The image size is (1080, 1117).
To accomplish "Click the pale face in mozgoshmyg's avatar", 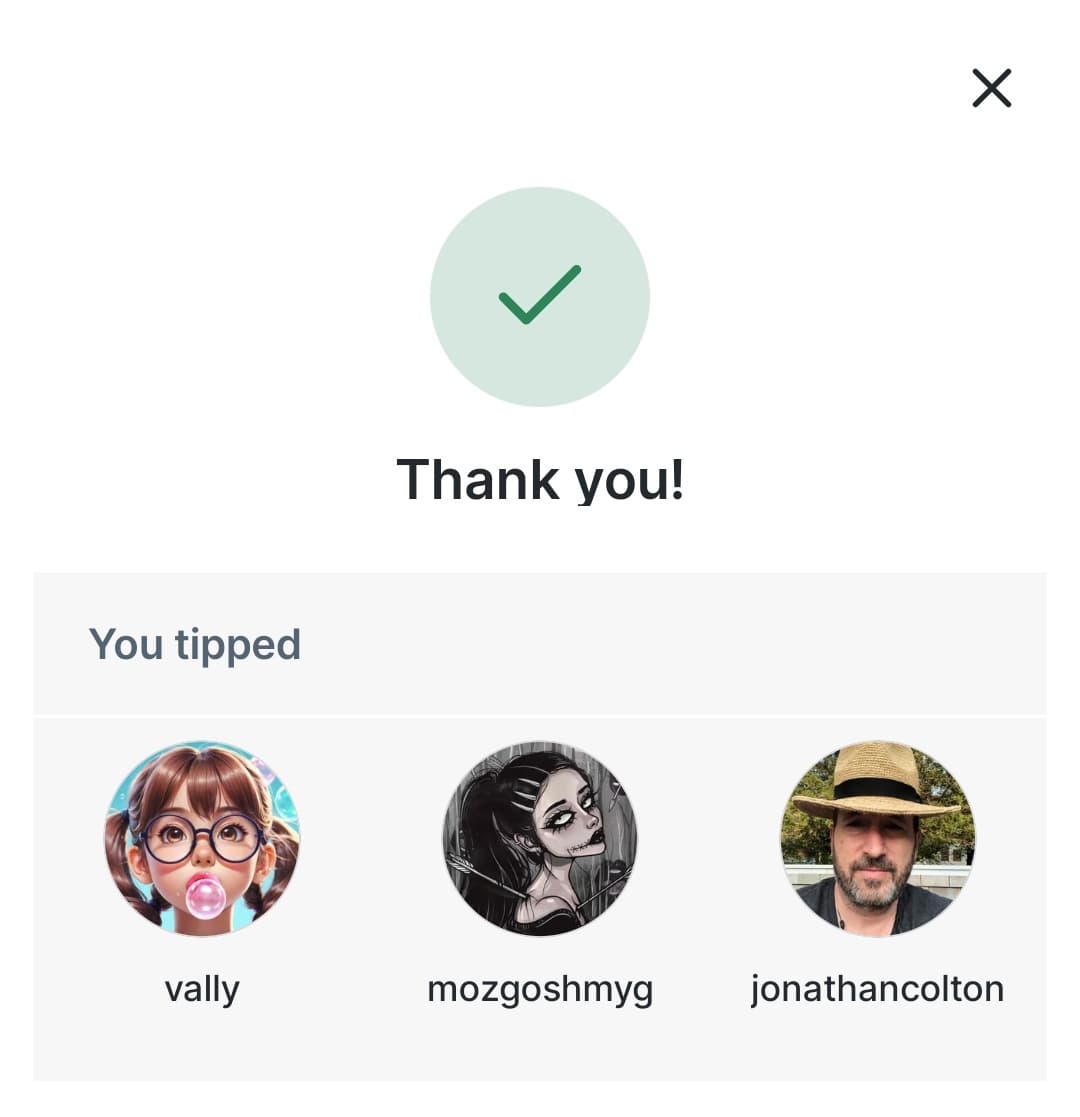I will click(x=572, y=815).
